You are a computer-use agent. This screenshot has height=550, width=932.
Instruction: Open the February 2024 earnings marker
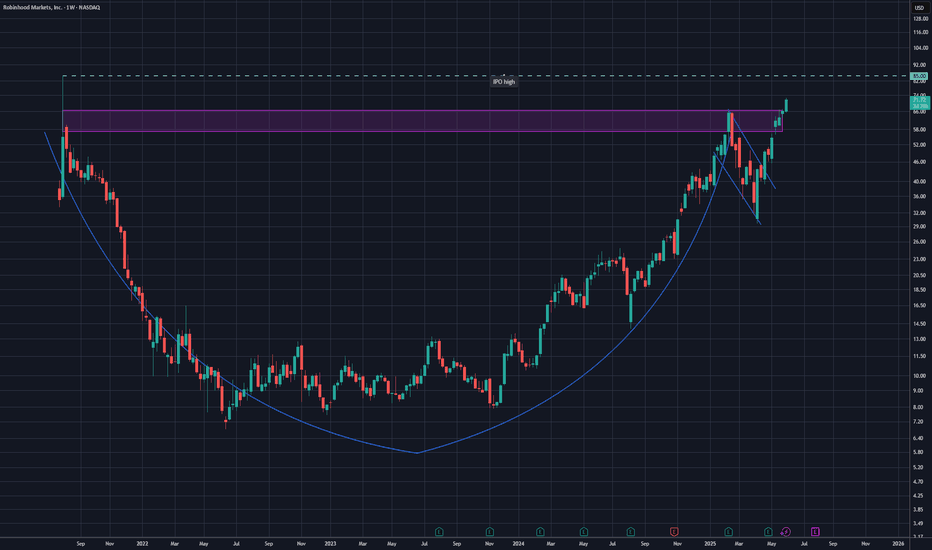(540, 532)
